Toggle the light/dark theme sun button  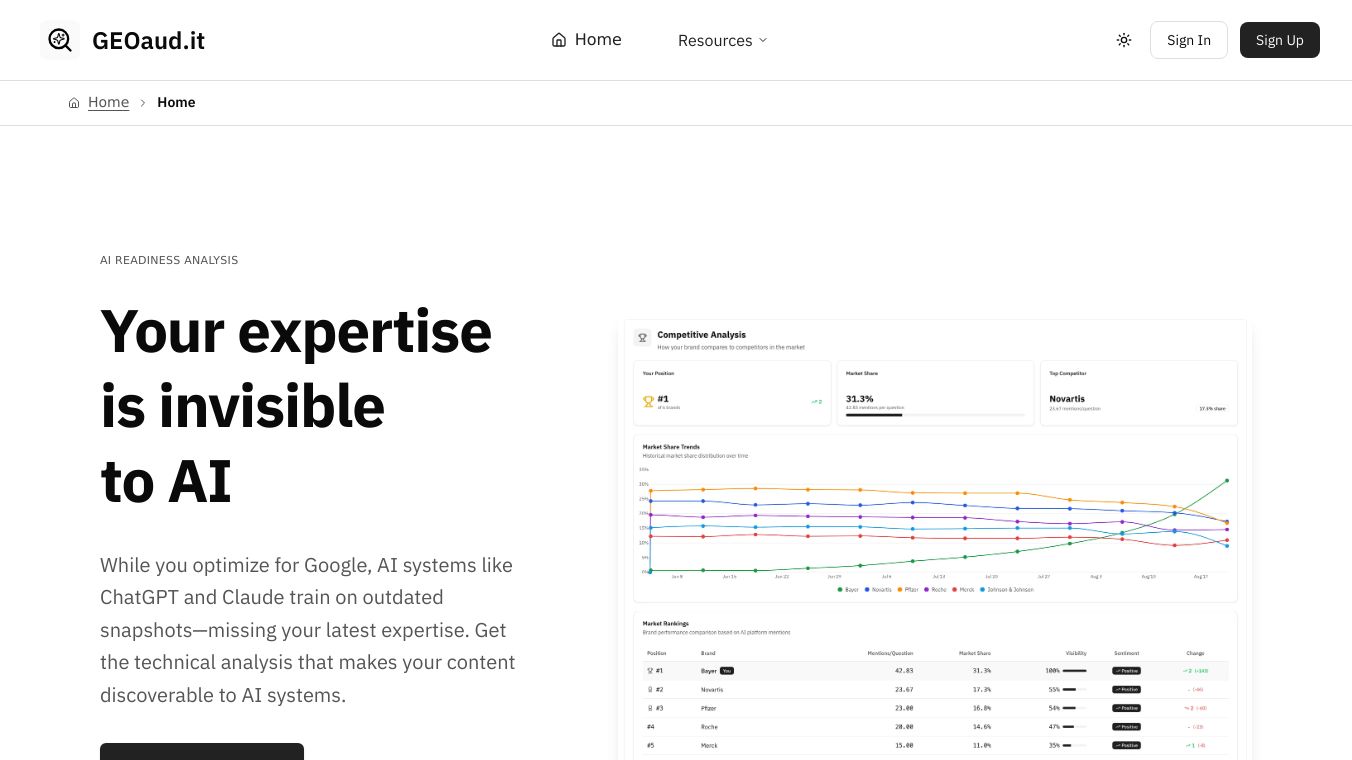[1124, 40]
